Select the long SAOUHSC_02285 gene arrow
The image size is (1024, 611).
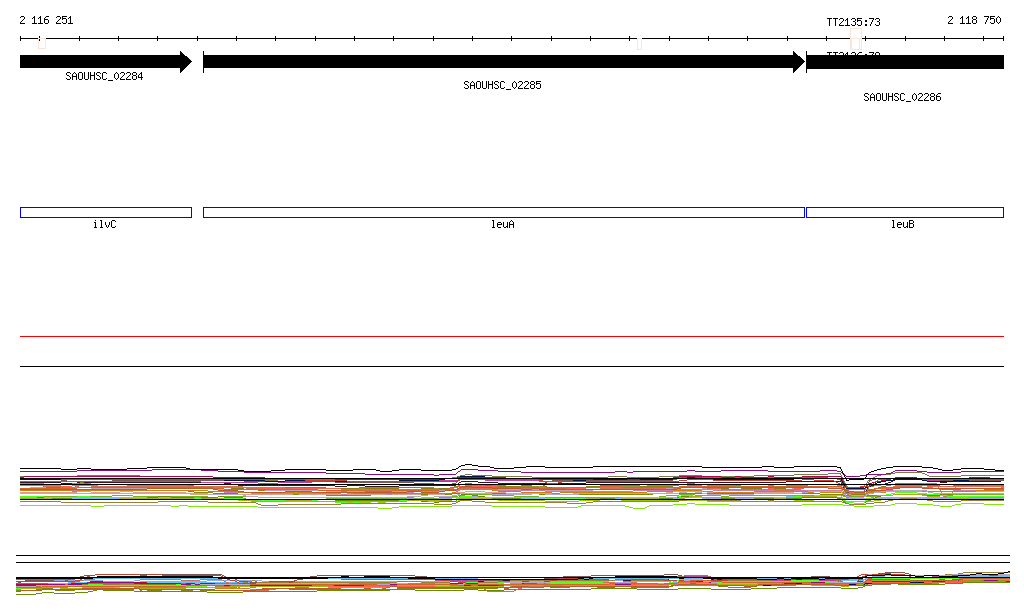point(504,62)
